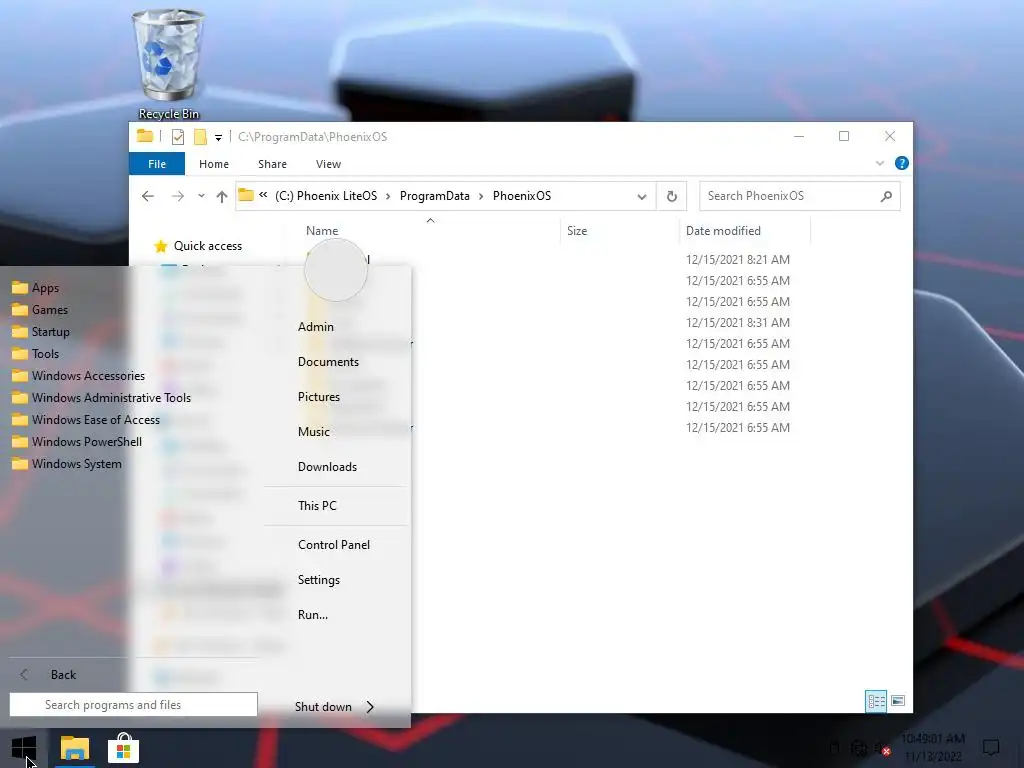Open Admin from the Start menu
Screen dimensions: 1024x768
coord(316,327)
